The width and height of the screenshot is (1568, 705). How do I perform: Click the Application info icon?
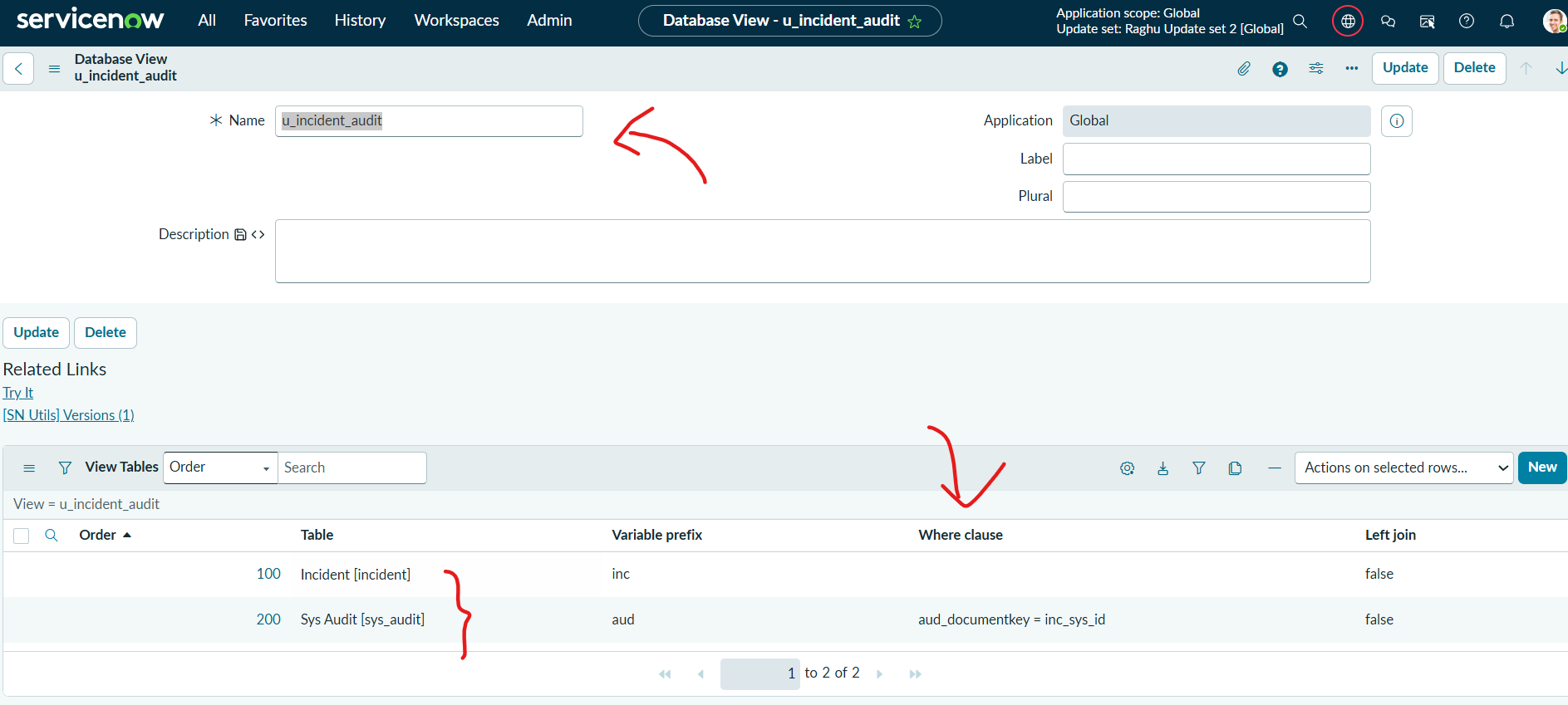(x=1397, y=121)
